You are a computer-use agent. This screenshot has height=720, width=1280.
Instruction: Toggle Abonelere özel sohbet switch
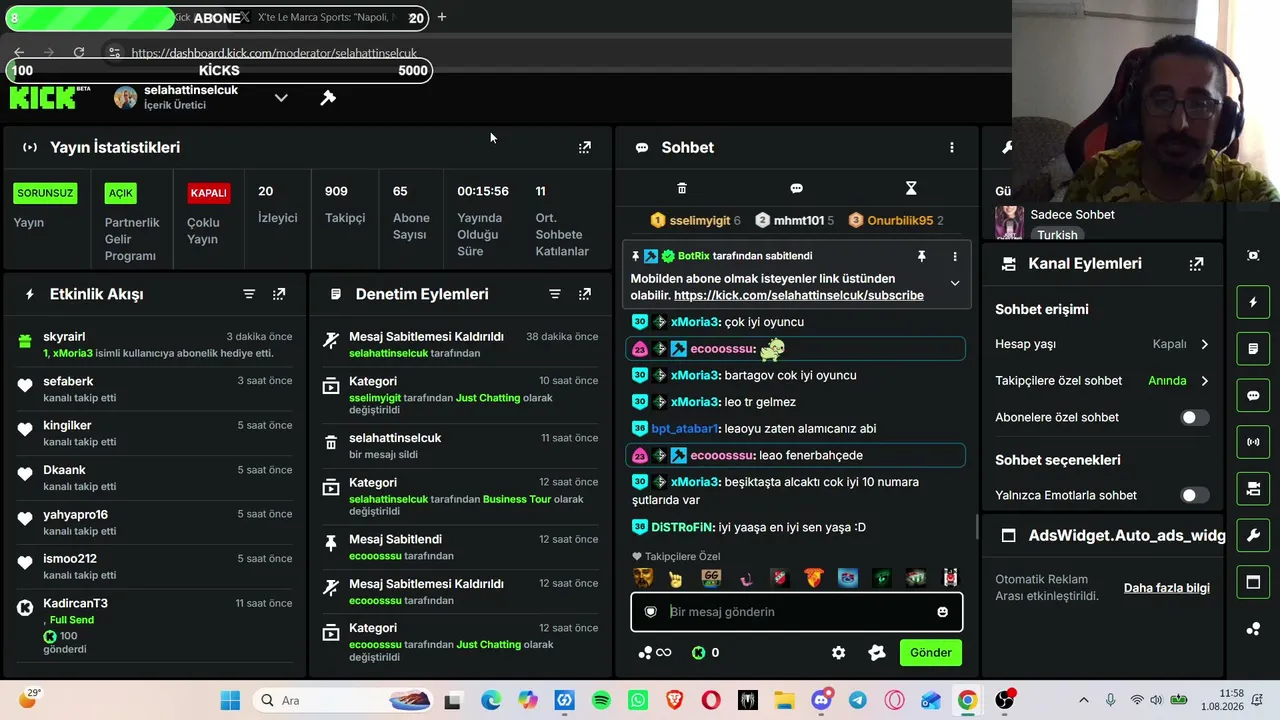pos(1194,417)
